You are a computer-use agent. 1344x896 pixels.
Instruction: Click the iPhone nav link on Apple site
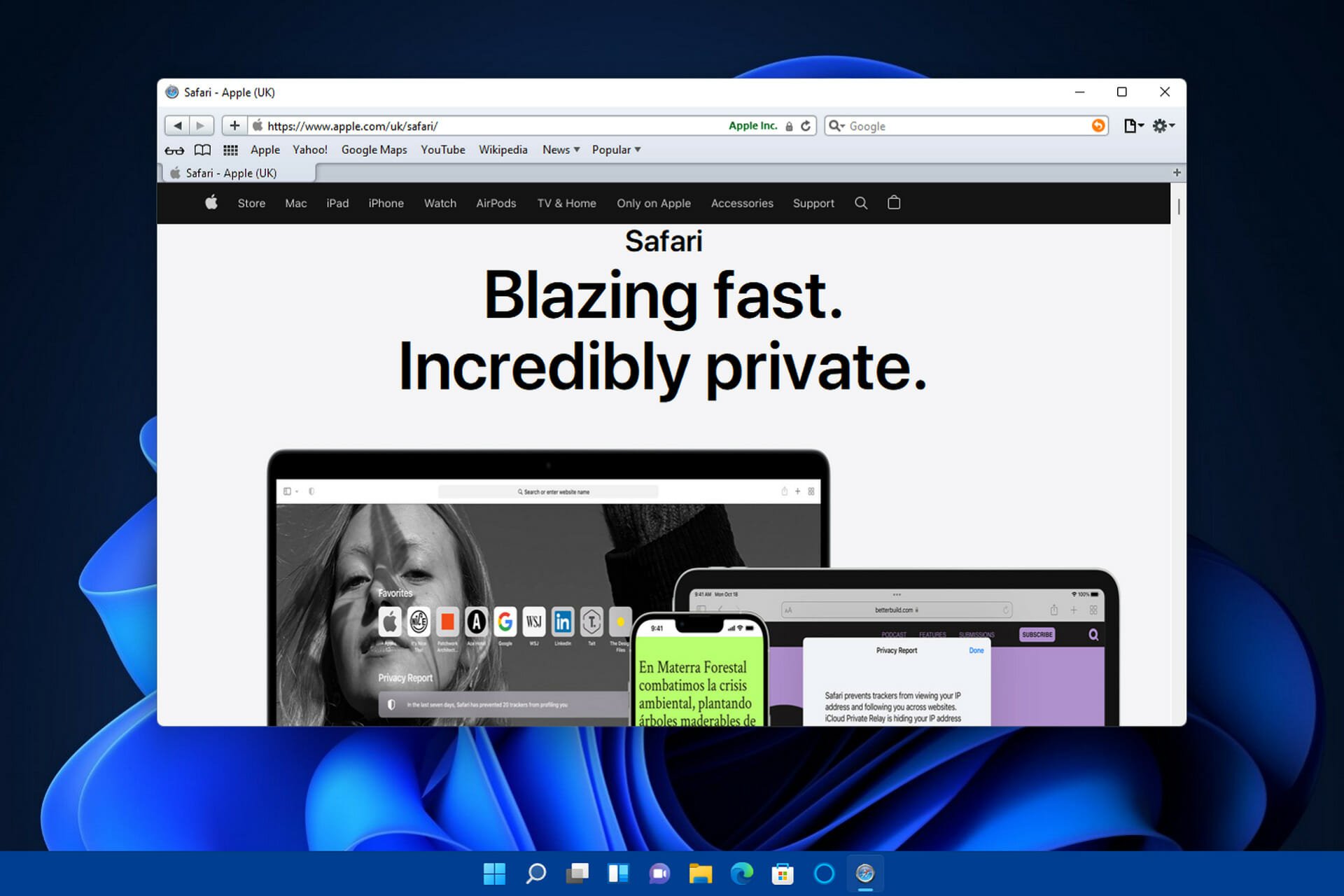tap(384, 203)
